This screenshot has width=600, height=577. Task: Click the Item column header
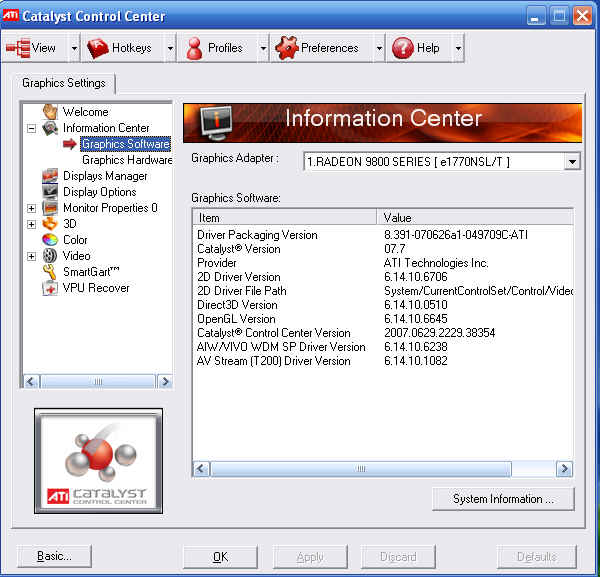pos(285,217)
